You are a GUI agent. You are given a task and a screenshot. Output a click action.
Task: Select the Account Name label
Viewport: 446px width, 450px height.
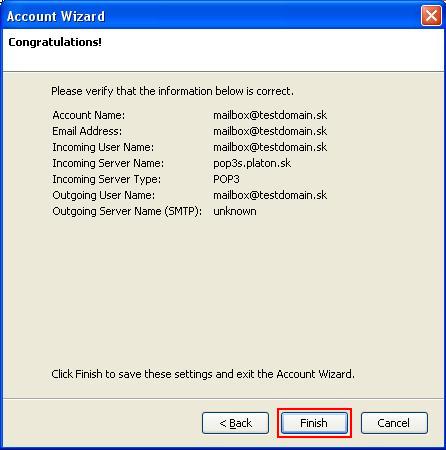tap(89, 115)
